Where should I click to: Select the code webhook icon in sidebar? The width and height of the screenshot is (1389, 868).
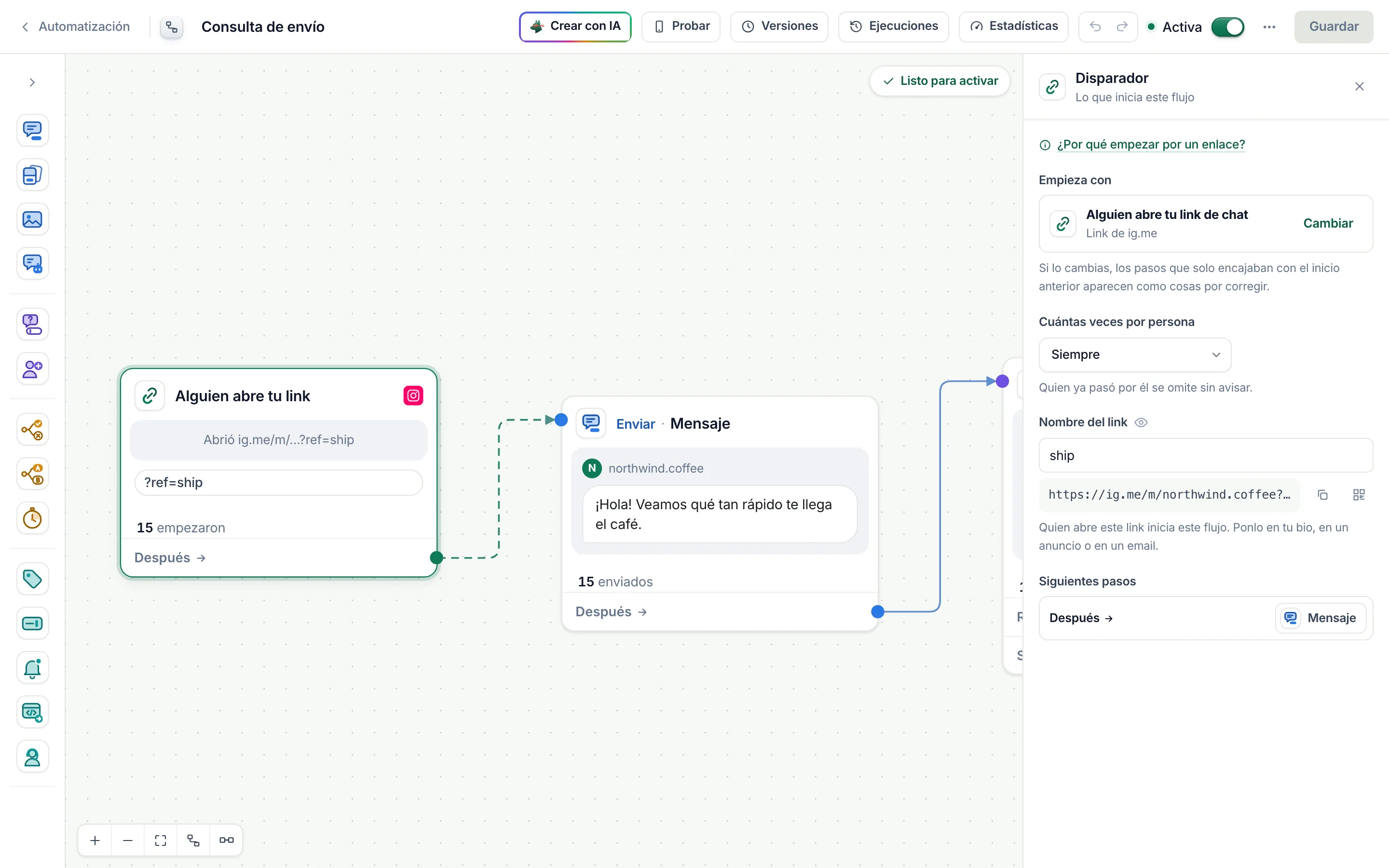33,712
